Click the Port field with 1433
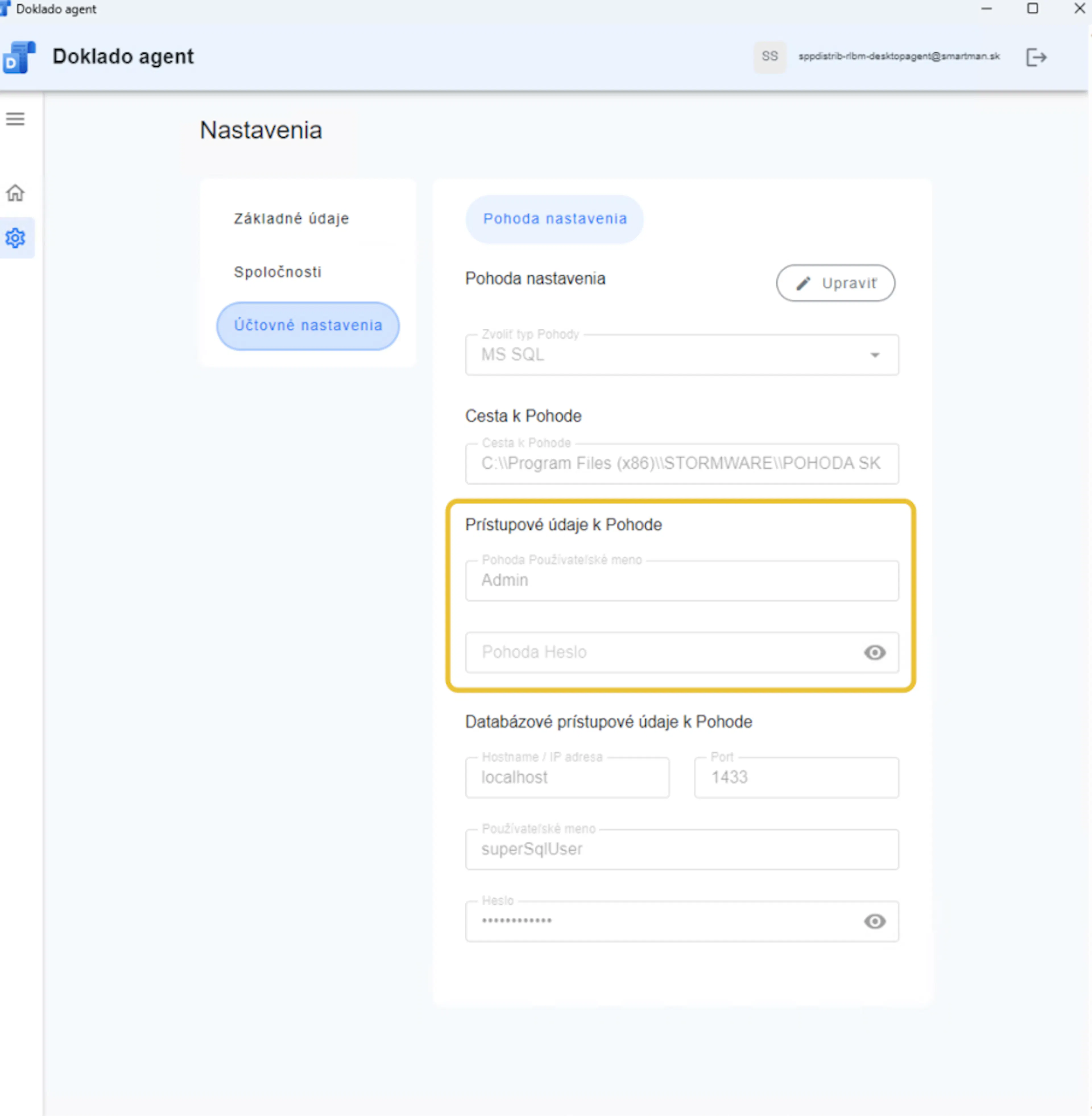The width and height of the screenshot is (1092, 1116). point(796,777)
